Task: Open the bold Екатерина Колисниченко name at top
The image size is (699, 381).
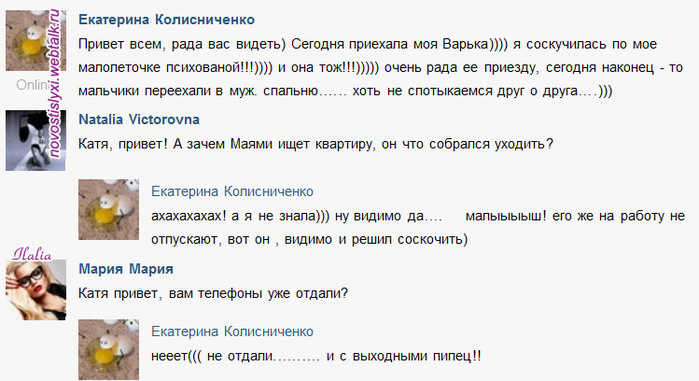Action: click(166, 20)
